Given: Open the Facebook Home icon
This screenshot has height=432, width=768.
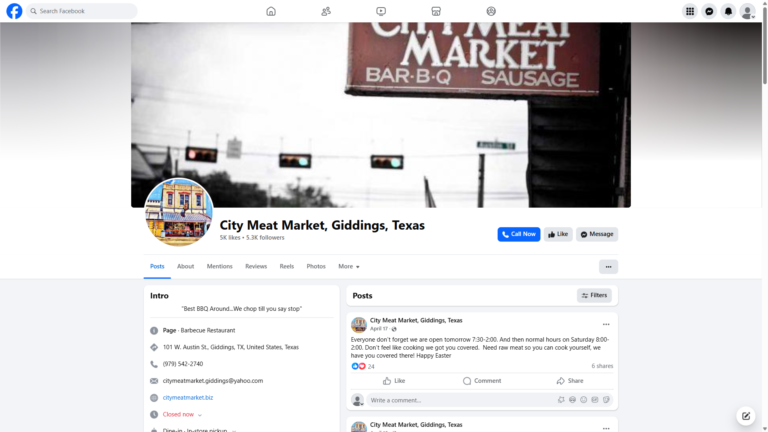Looking at the screenshot, I should (x=271, y=11).
